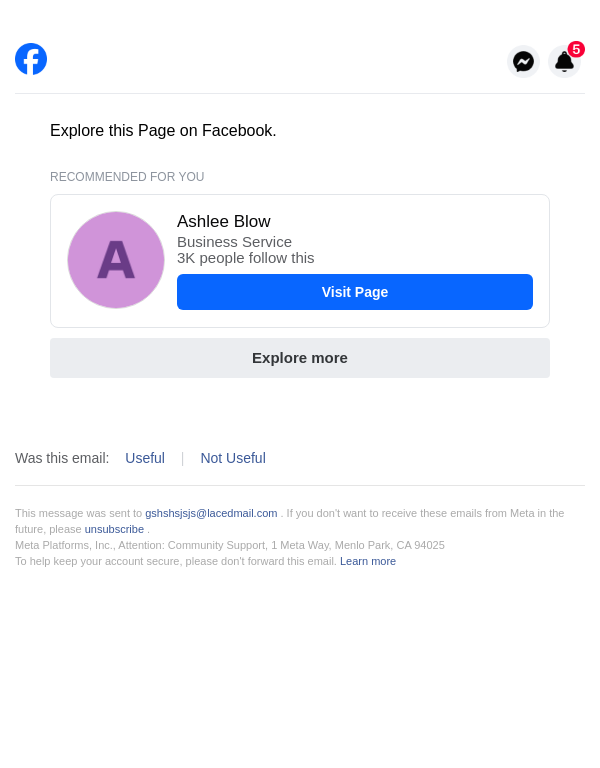
Task: Open the Learn more link
Action: [x=368, y=561]
